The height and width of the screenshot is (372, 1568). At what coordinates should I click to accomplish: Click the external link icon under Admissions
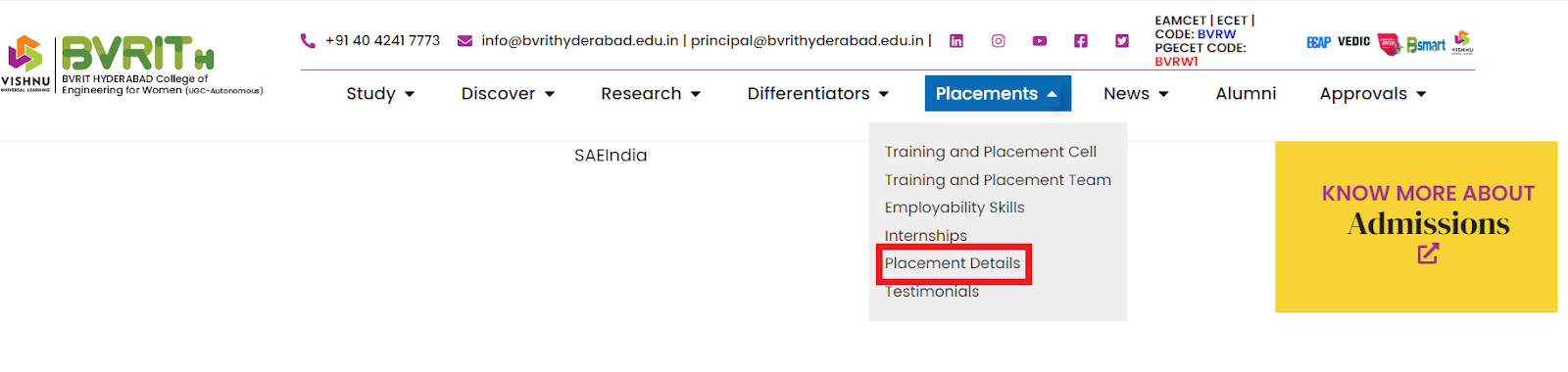point(1428,254)
